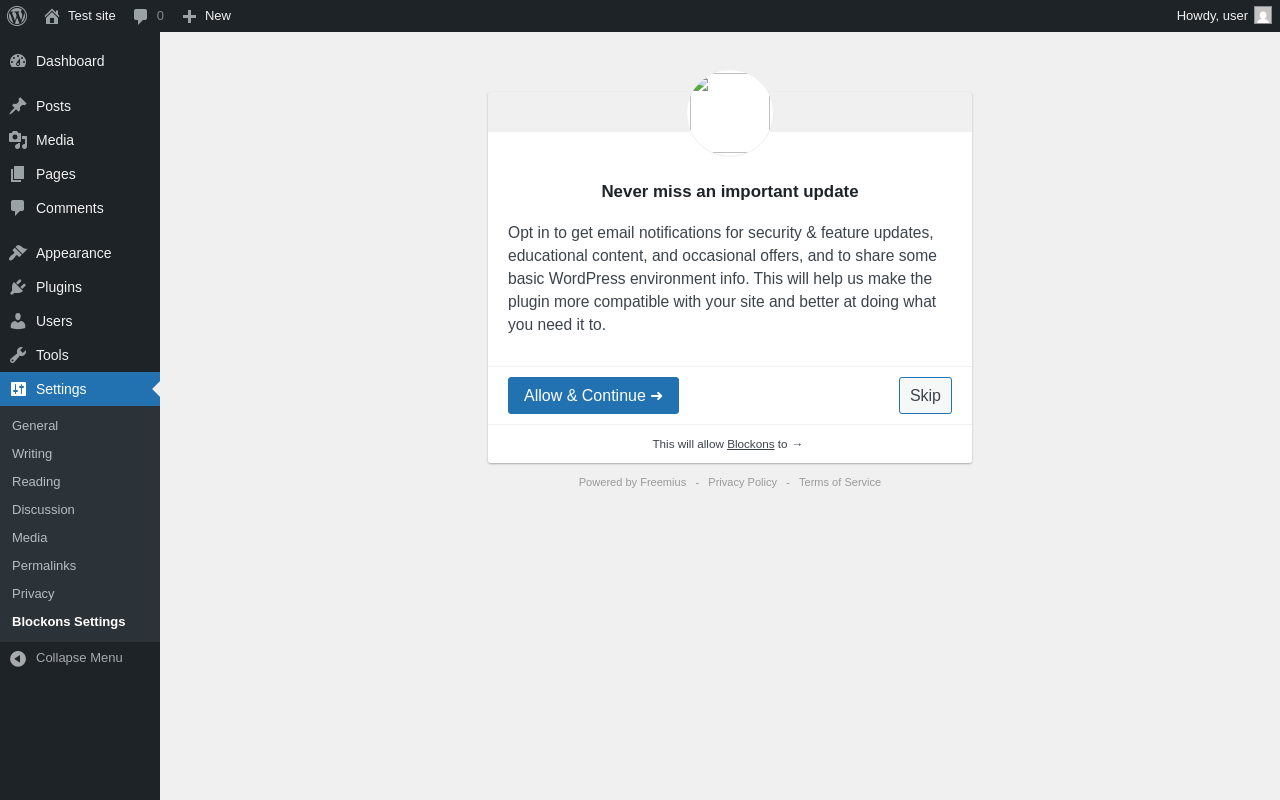The height and width of the screenshot is (800, 1280).
Task: Select the Settings sliders icon
Action: click(x=18, y=389)
